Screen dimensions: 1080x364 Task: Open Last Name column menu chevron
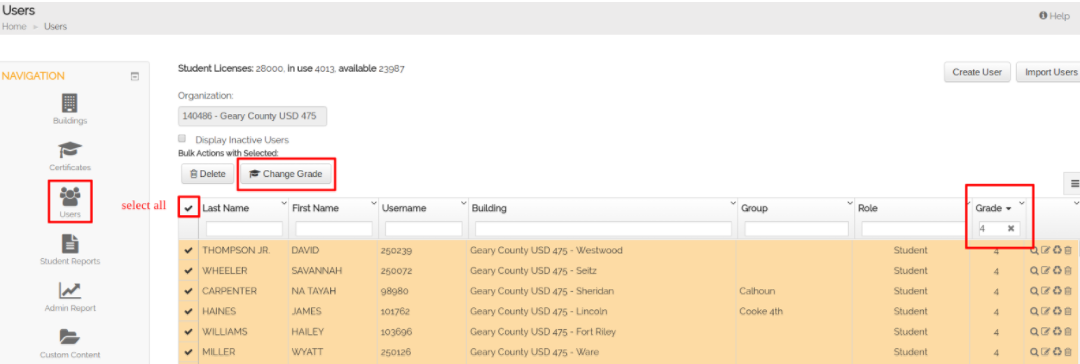(284, 203)
